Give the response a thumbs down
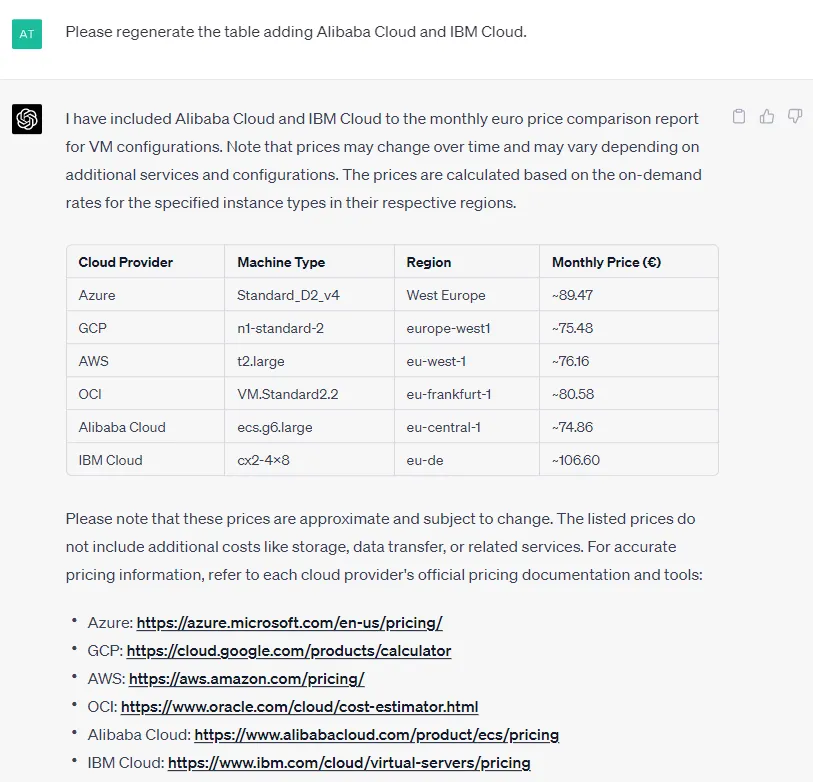 pos(795,116)
